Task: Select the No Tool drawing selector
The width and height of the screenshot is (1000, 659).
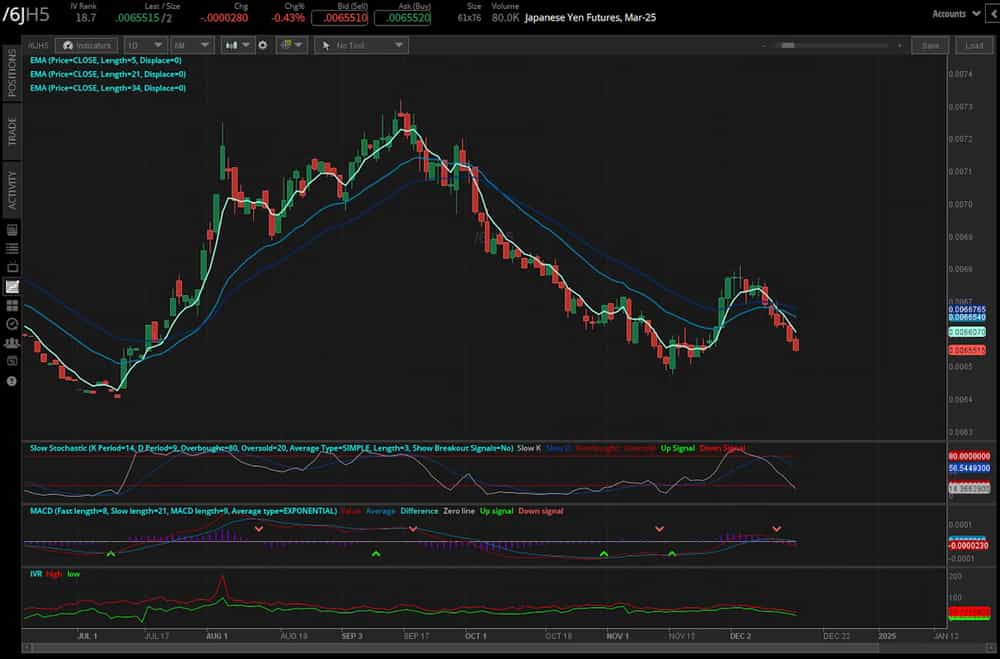Action: tap(361, 45)
